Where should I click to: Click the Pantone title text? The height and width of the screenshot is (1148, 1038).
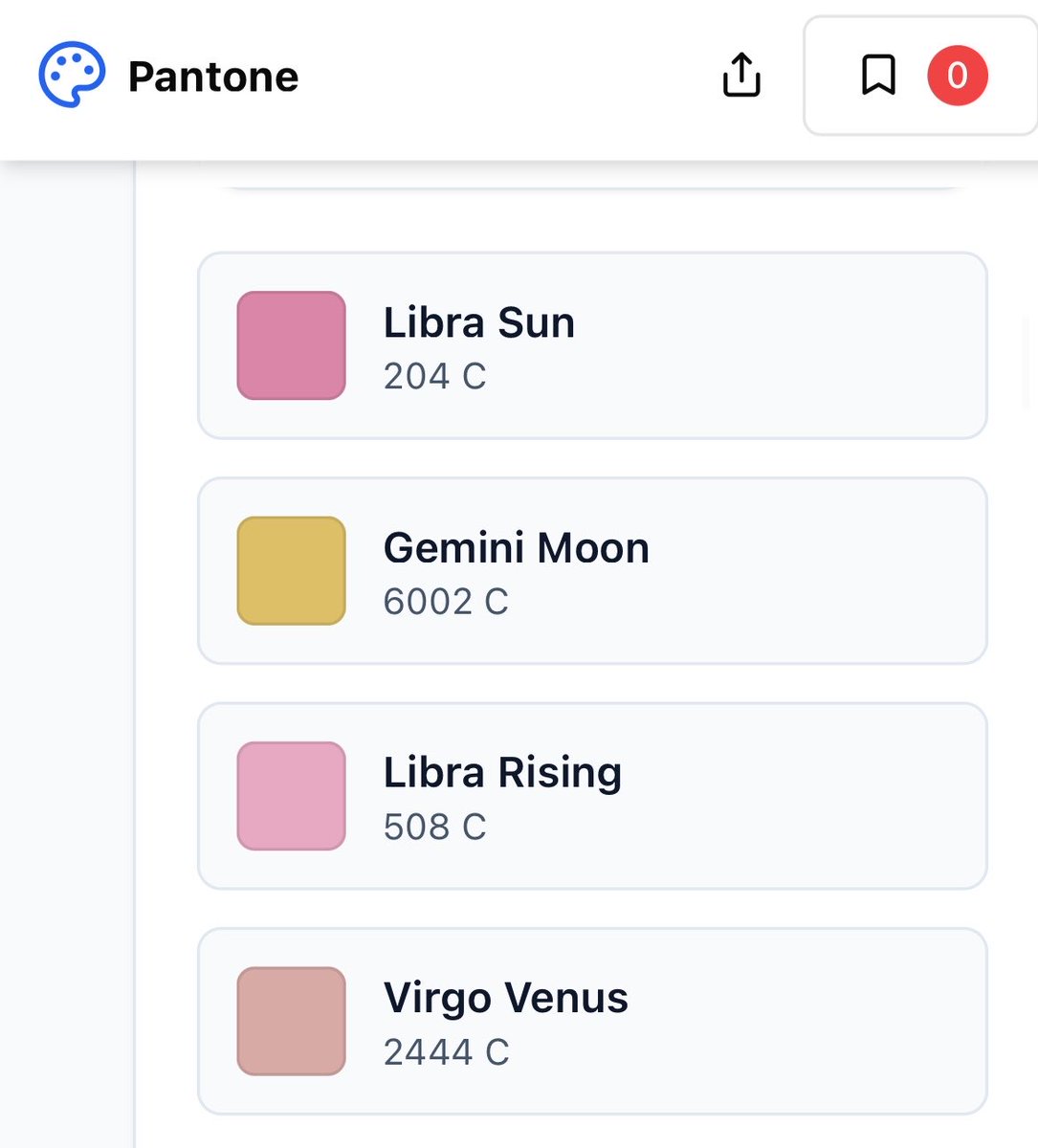pos(213,77)
